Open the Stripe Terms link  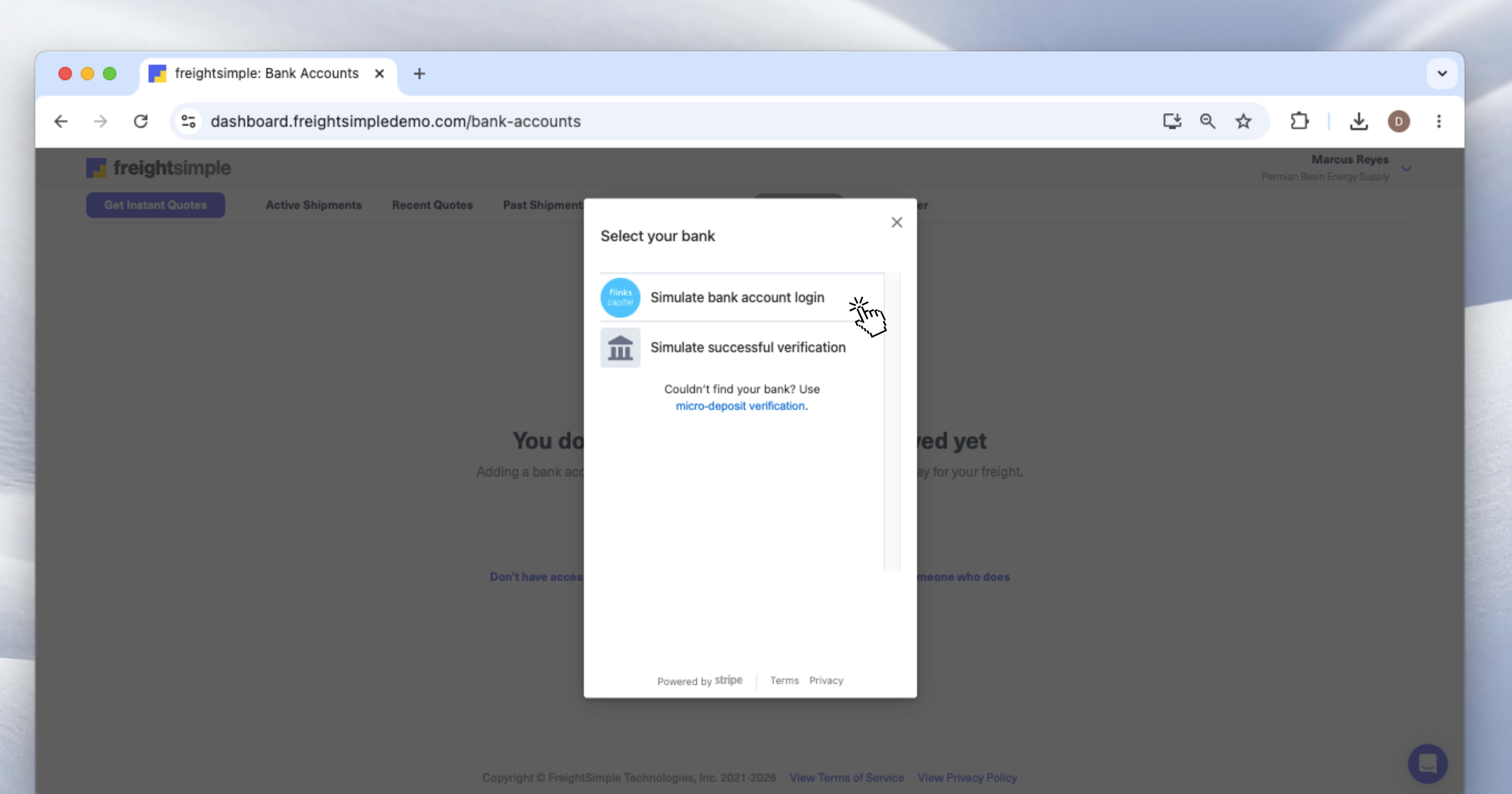click(784, 680)
